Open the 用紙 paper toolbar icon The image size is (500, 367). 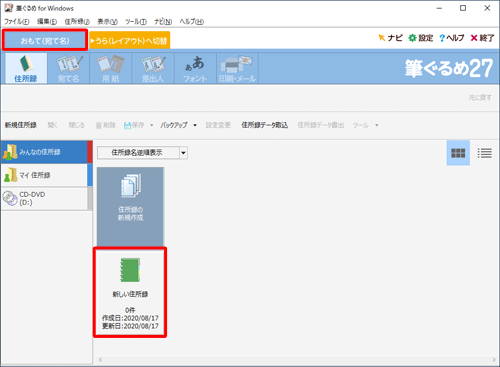pyautogui.click(x=111, y=69)
